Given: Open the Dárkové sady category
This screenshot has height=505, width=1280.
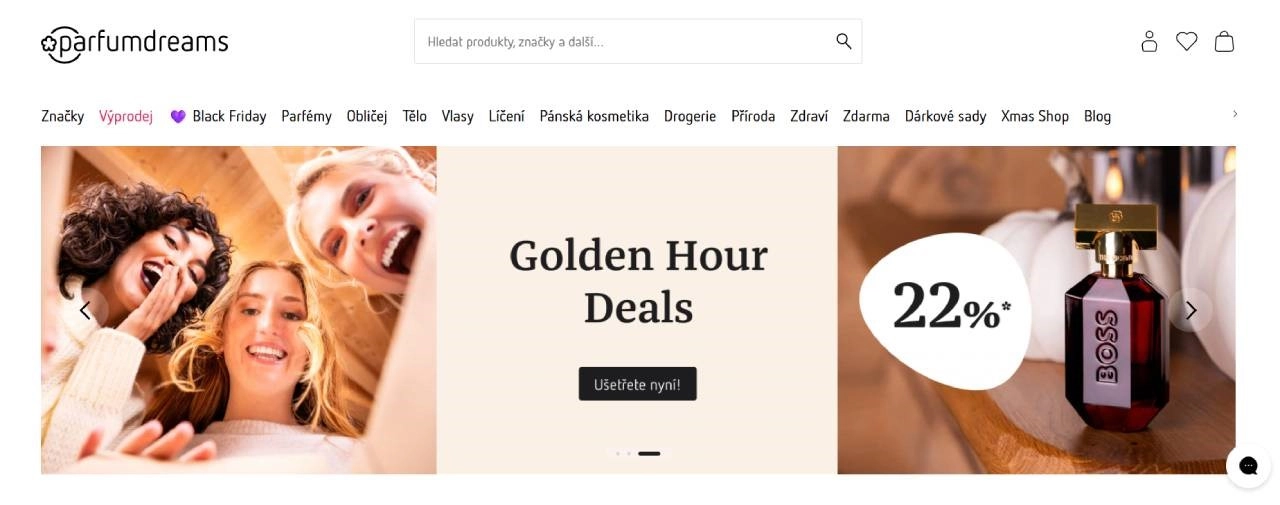Looking at the screenshot, I should (x=945, y=116).
